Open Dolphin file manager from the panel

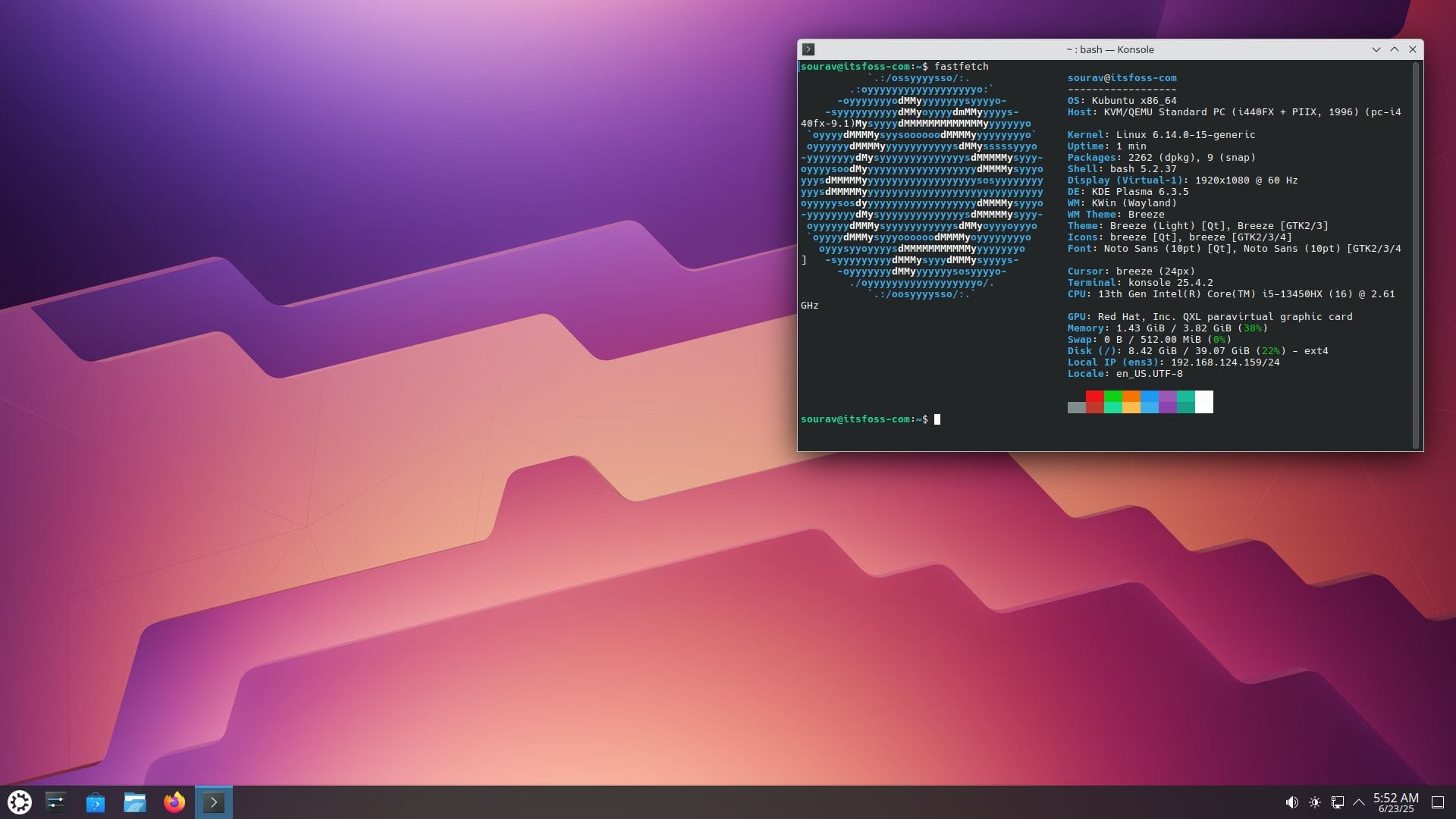[x=135, y=802]
